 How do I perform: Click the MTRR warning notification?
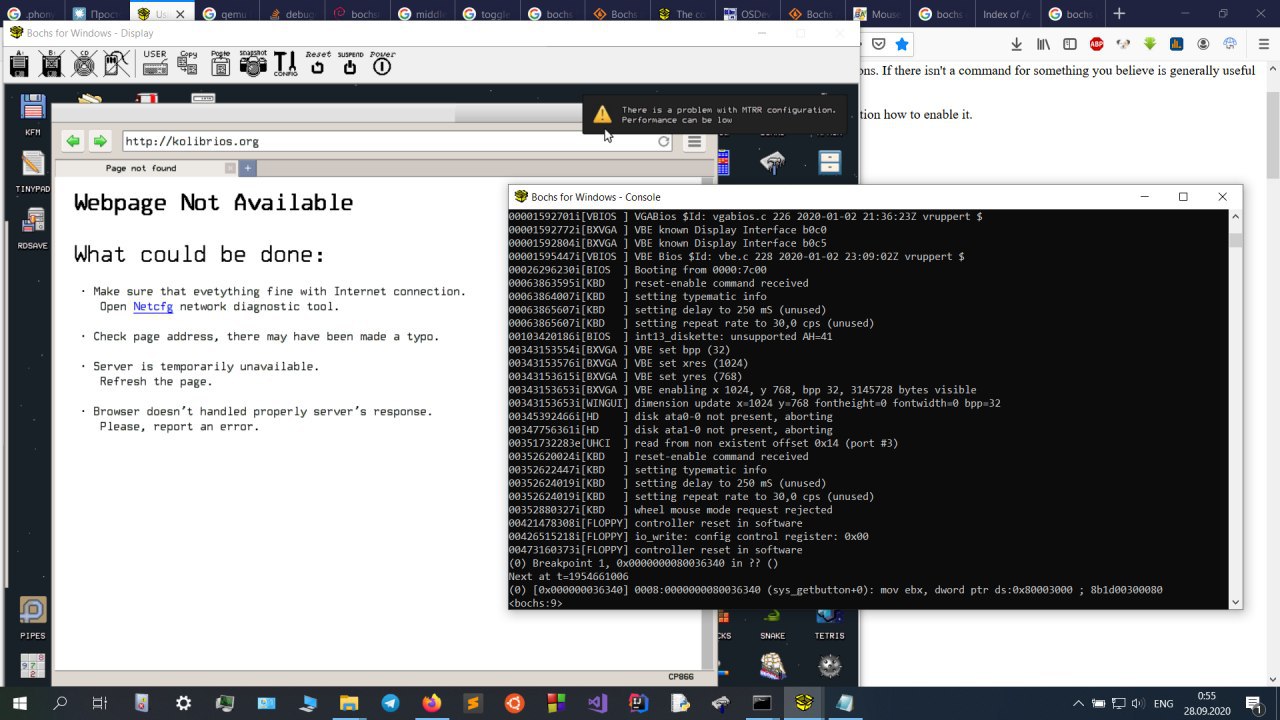(x=714, y=115)
